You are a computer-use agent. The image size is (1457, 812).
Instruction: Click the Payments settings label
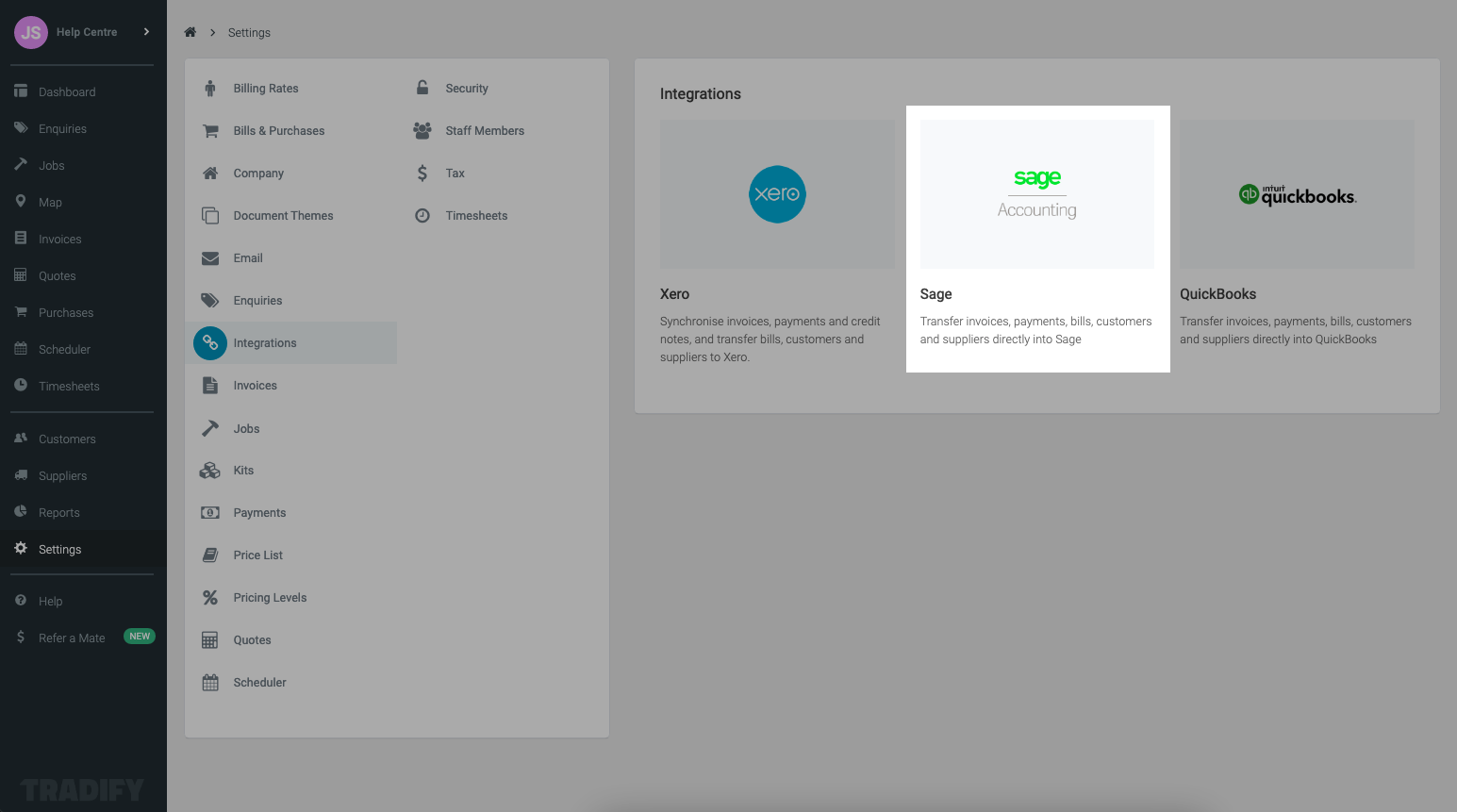(259, 513)
